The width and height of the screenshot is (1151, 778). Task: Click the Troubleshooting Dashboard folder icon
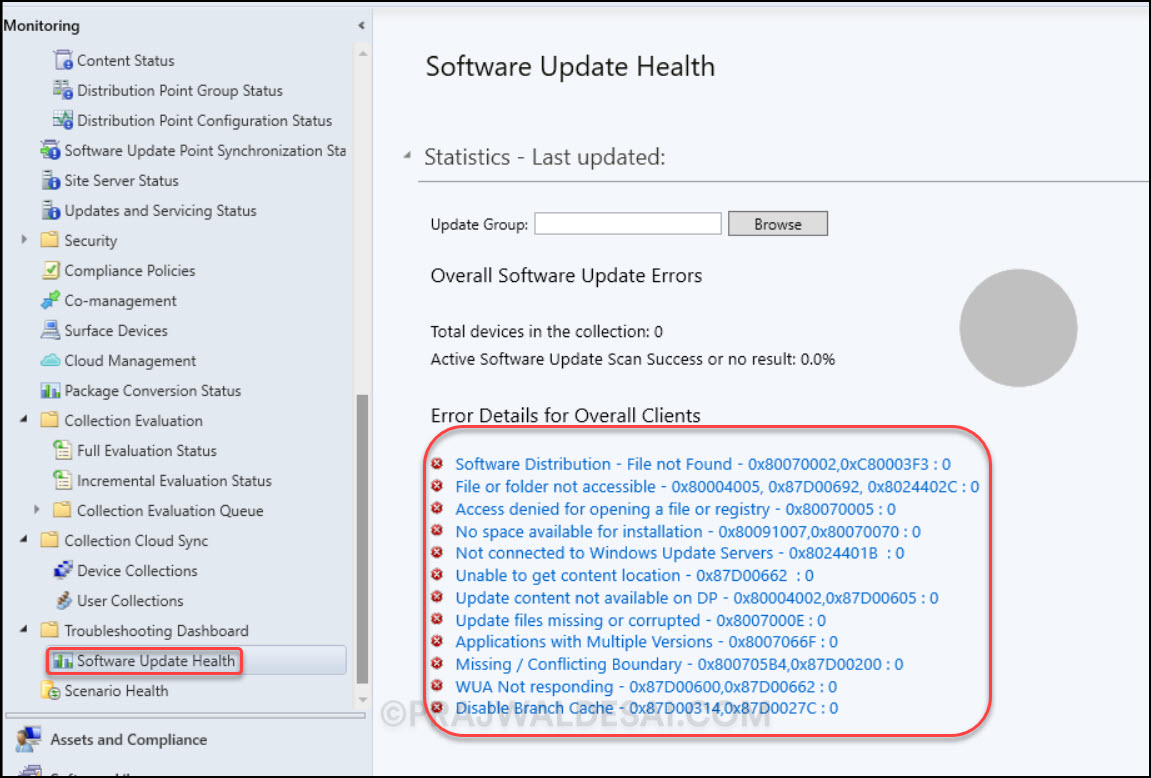point(49,630)
